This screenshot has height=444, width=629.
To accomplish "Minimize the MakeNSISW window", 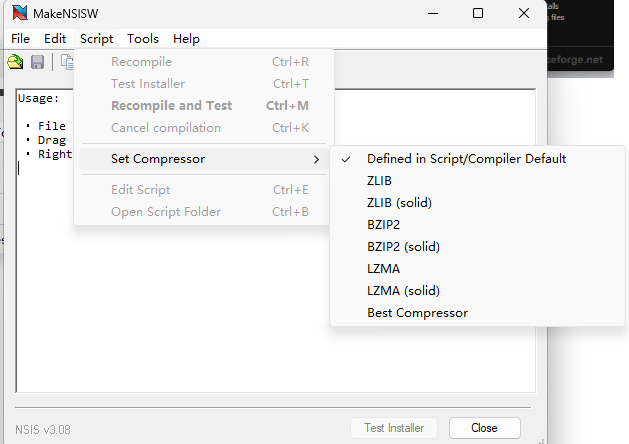I will (x=433, y=13).
